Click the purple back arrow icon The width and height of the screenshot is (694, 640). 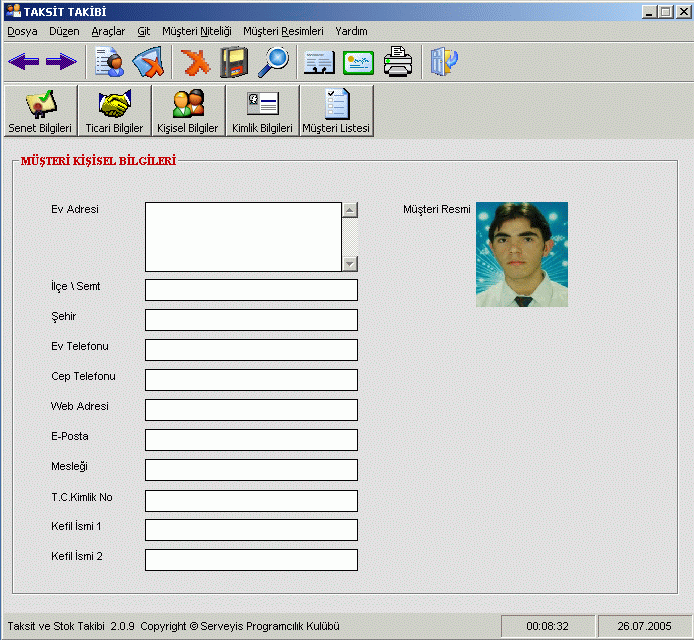pos(23,62)
